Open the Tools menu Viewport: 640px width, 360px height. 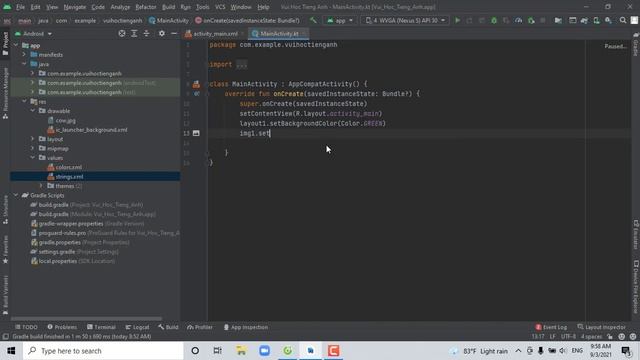202,7
